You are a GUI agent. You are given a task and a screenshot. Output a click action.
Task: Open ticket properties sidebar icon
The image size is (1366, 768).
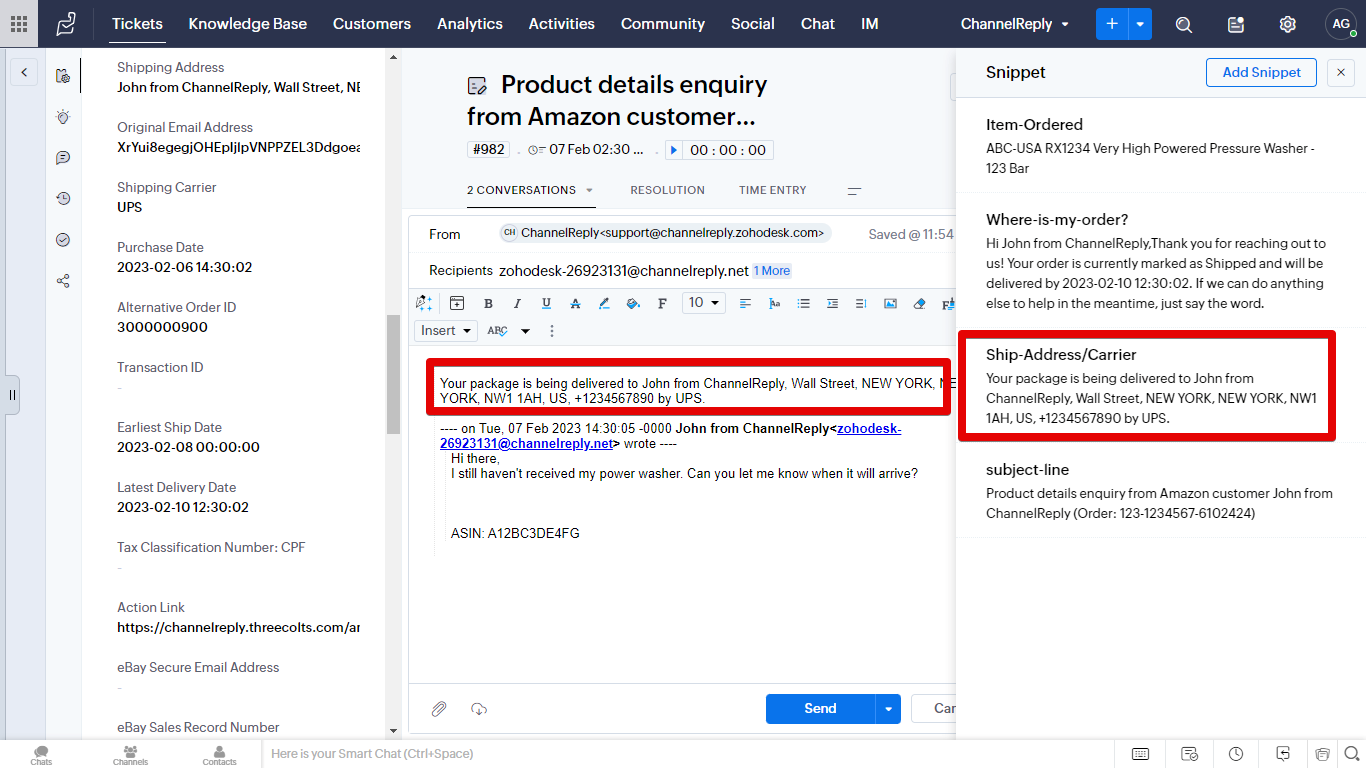(x=63, y=75)
